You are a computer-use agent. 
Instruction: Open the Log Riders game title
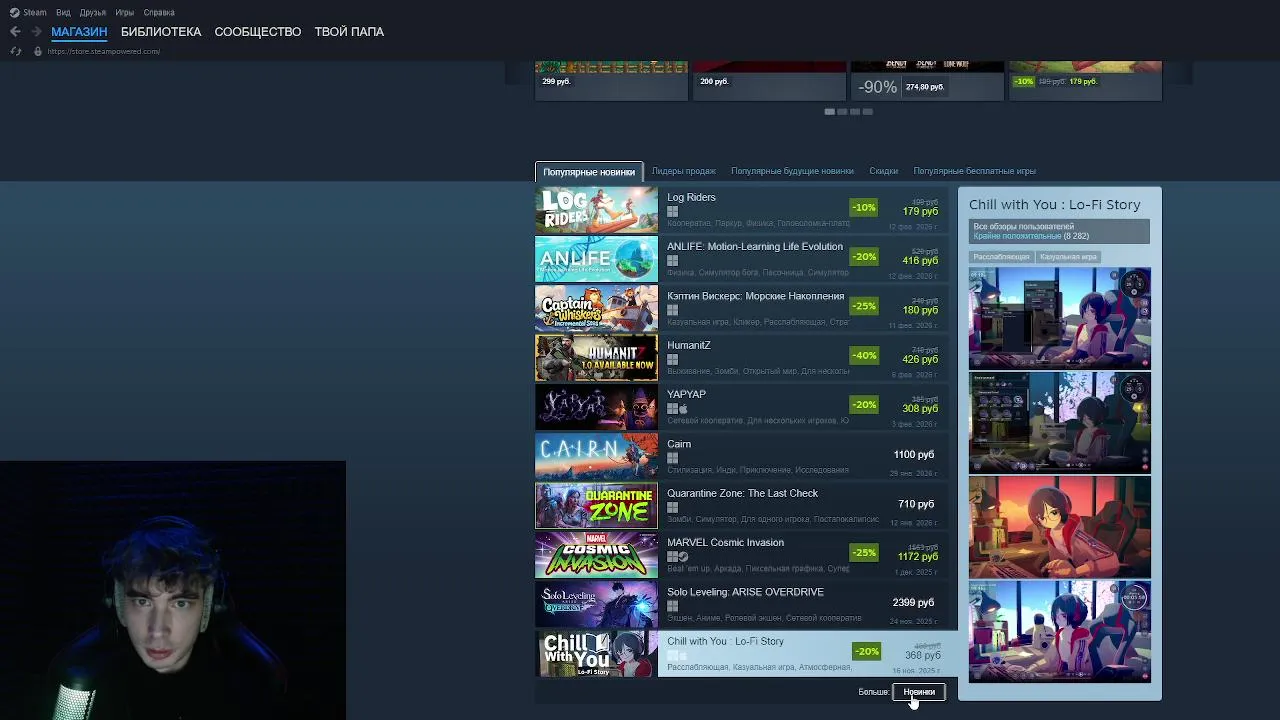pyautogui.click(x=691, y=197)
